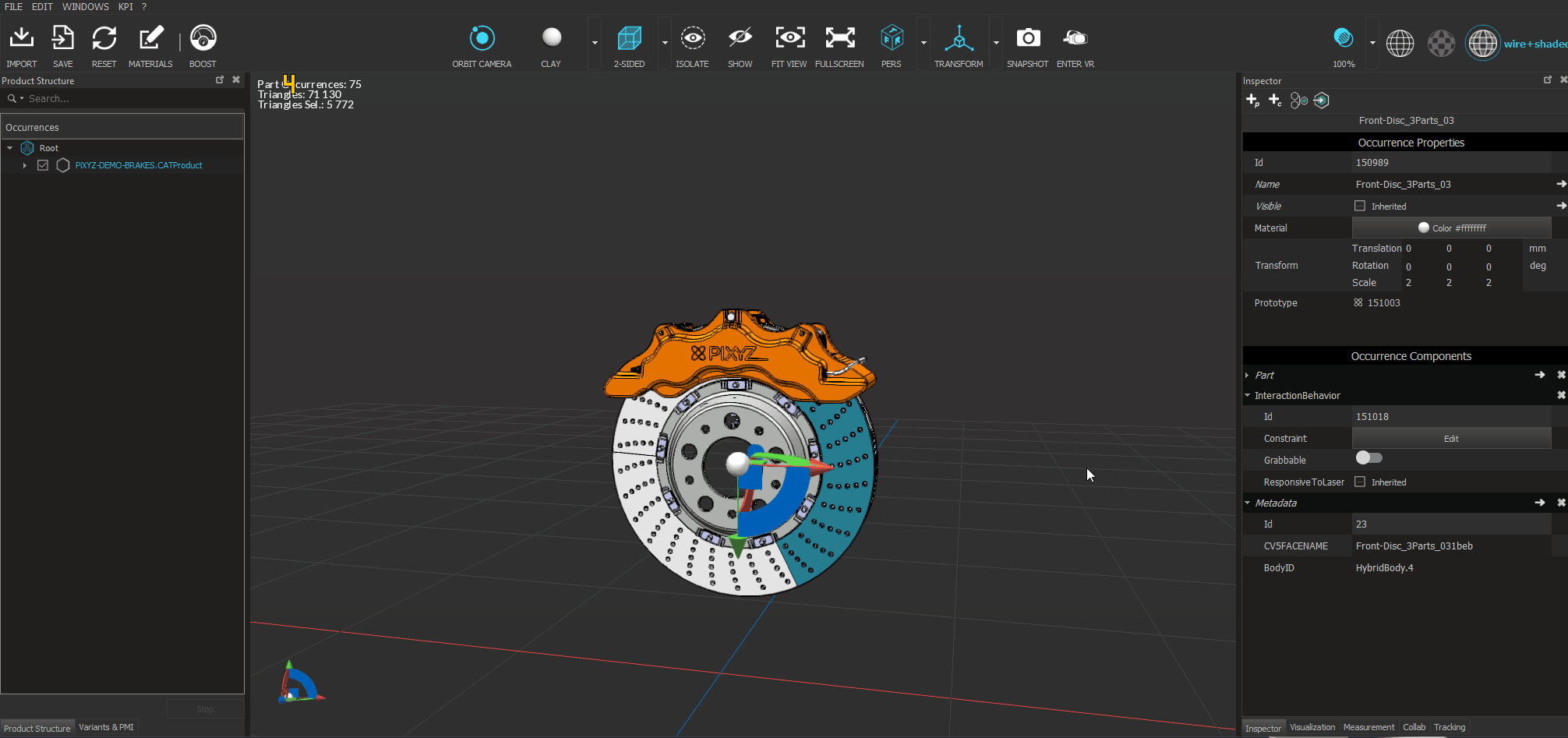Select the Orbit Camera tool

click(x=482, y=37)
